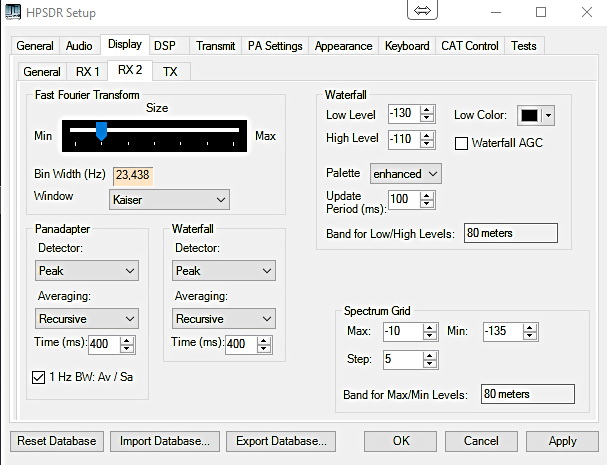
Task: Decrease the Spectrum Grid Min value
Action: pos(529,336)
